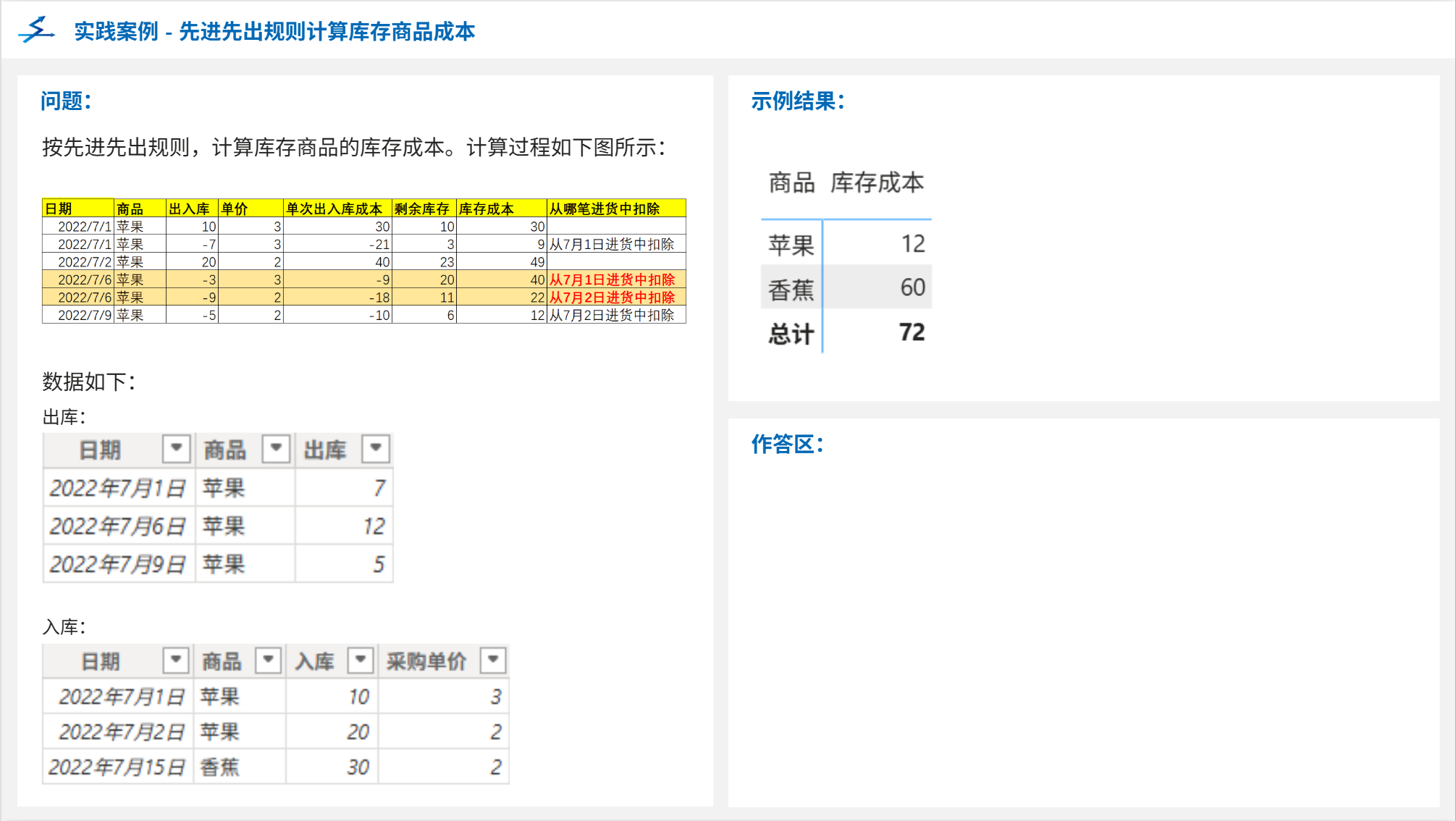Open 出库 column filter dropdown
This screenshot has width=1456, height=821.
(x=376, y=449)
